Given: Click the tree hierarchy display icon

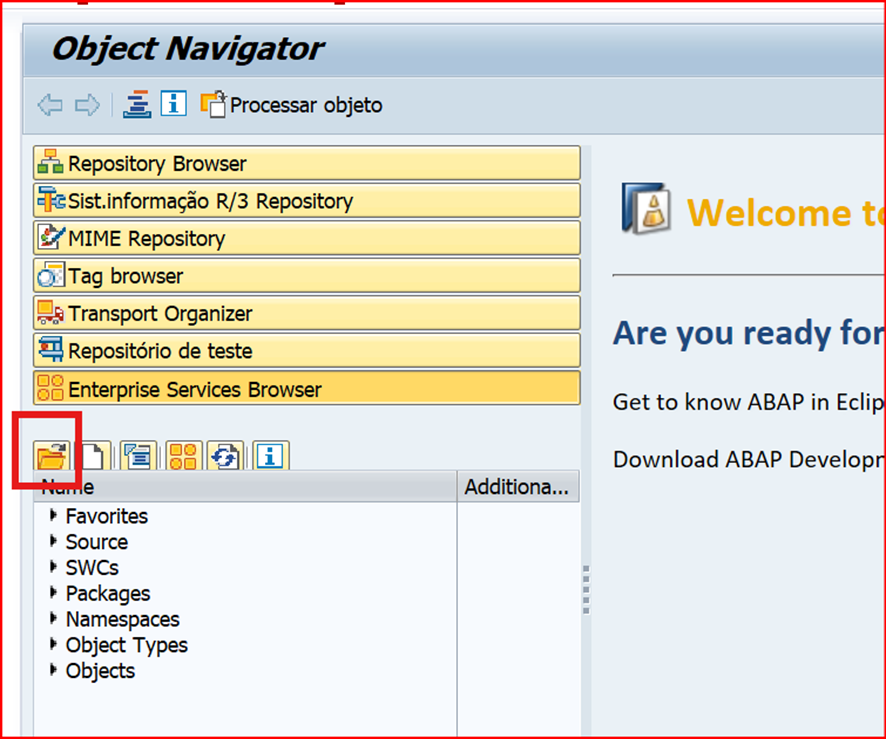Looking at the screenshot, I should [137, 456].
